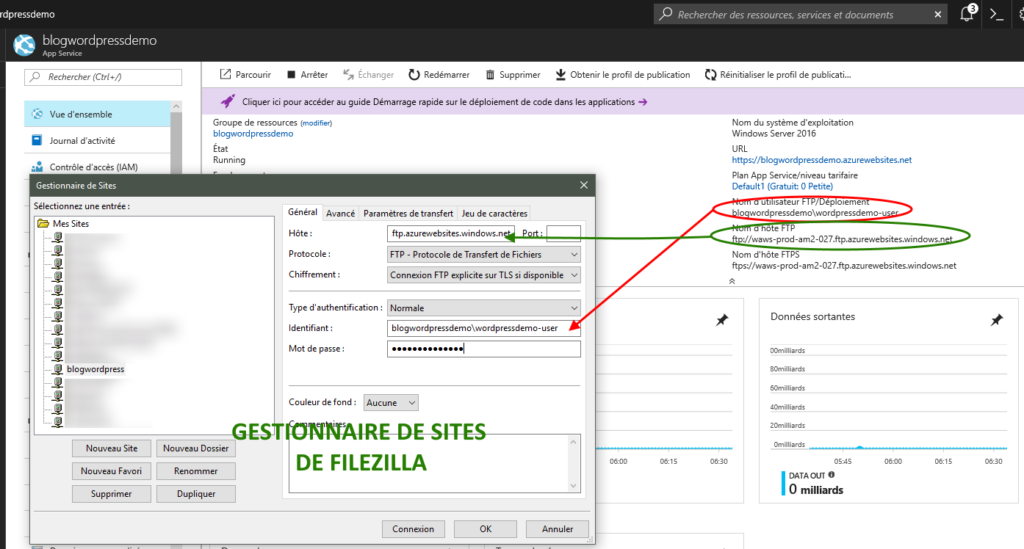Click the DATA OUT info icon
Viewport: 1024px width, 549px height.
(x=831, y=475)
